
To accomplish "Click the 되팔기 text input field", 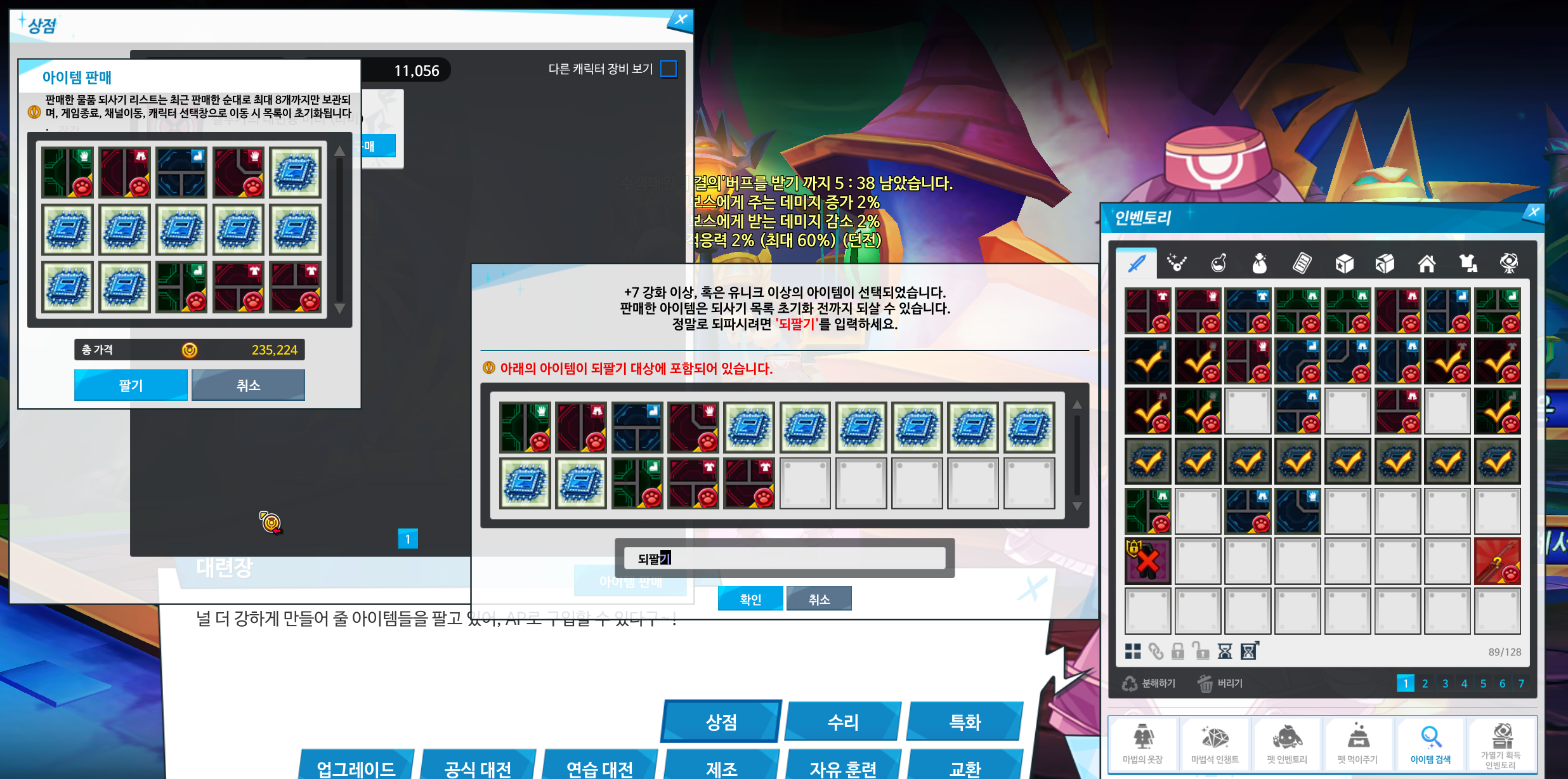I will pos(785,558).
